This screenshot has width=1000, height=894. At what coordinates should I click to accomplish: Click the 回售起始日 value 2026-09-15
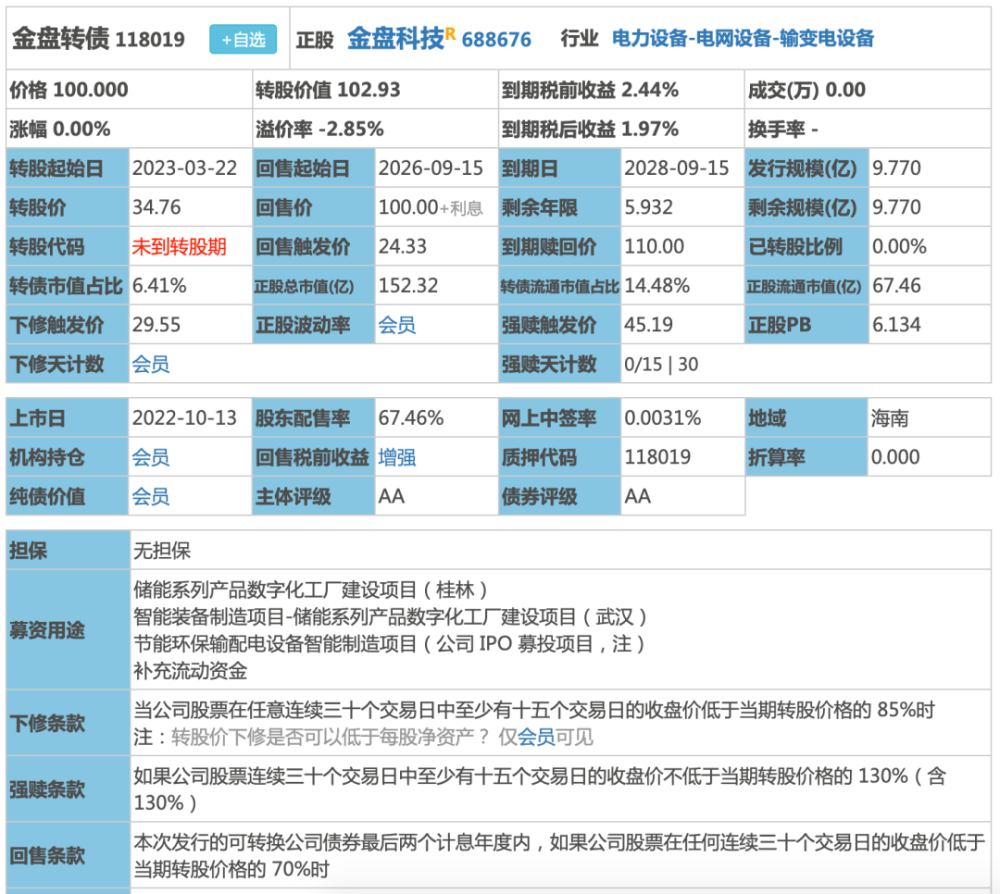click(x=430, y=168)
